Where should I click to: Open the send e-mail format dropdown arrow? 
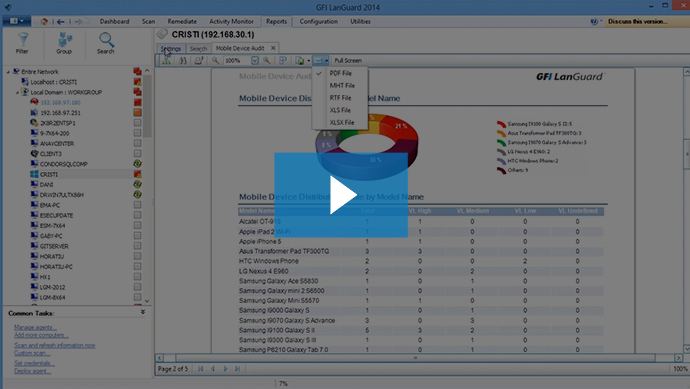(x=327, y=61)
